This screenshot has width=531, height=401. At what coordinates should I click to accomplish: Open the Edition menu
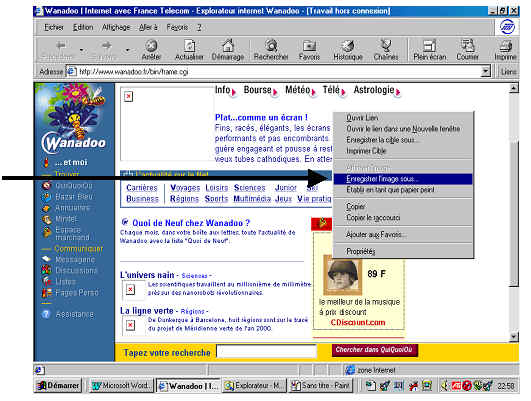[83, 27]
